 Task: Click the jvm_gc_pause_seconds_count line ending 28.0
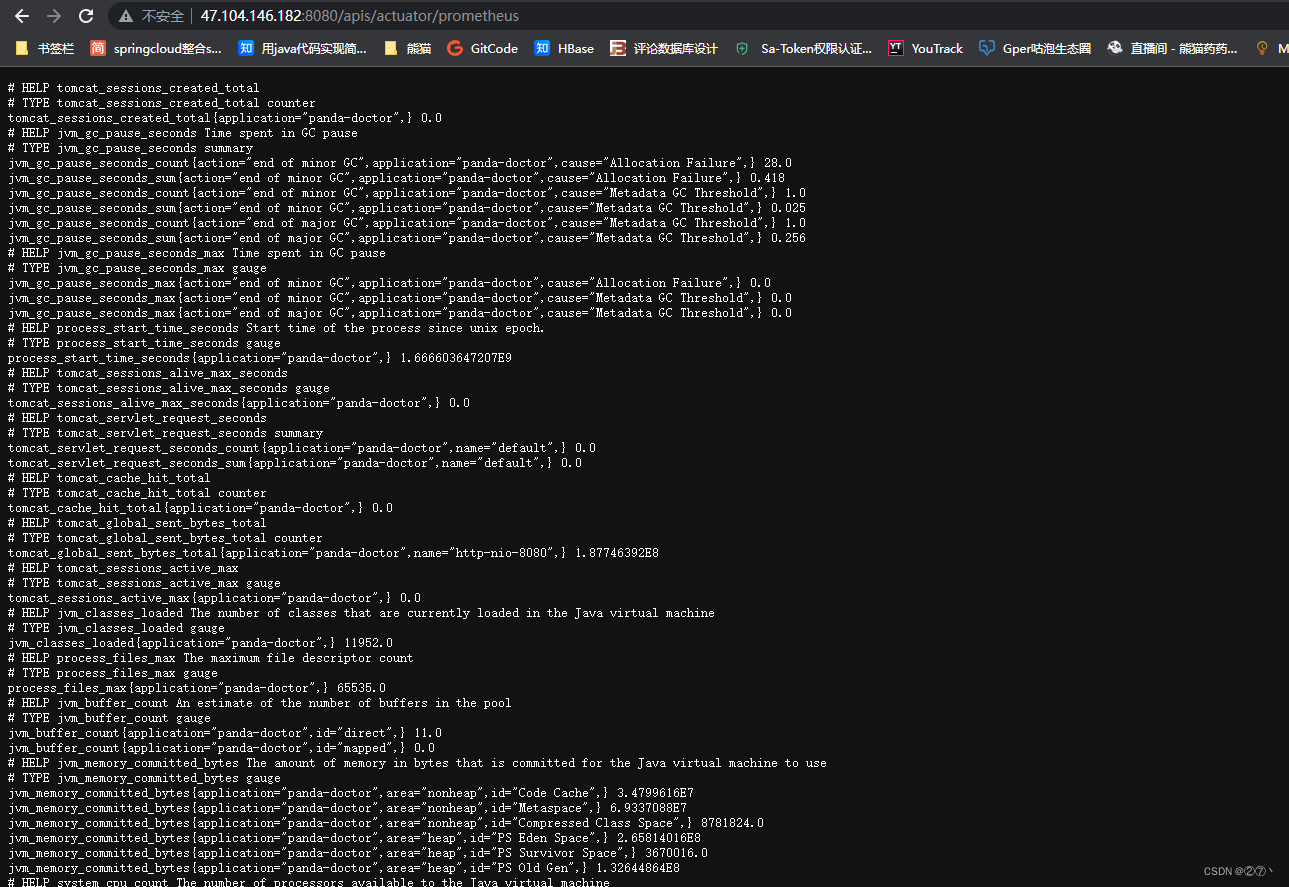pos(400,163)
